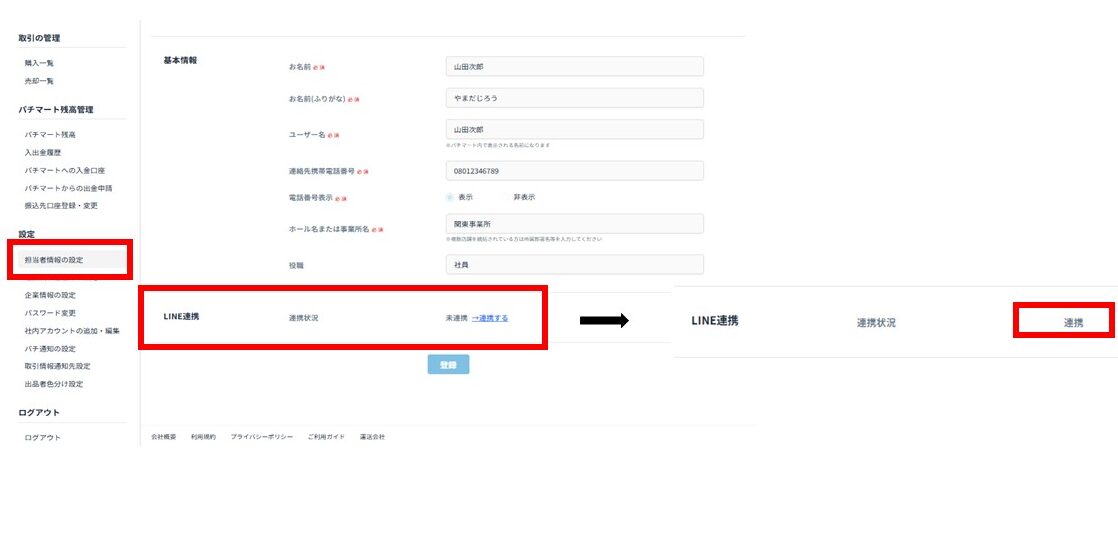Open 担当者情報の設定 in the sidebar
1118x560 pixels.
(x=54, y=260)
